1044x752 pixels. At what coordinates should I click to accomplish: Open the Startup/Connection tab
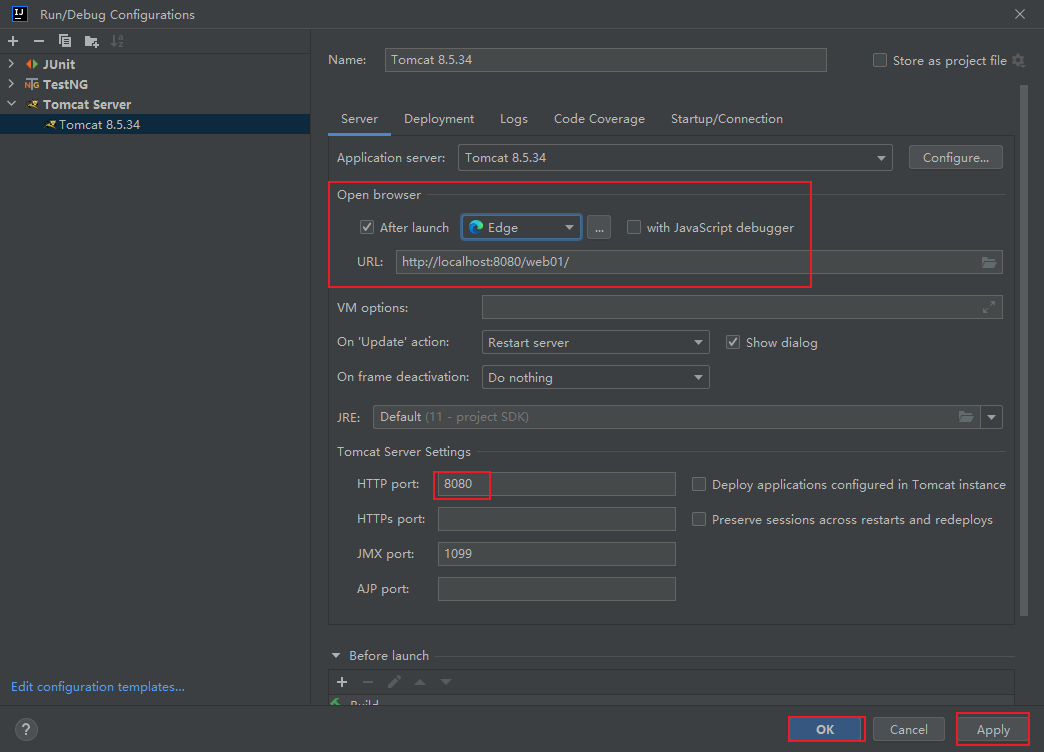tap(726, 119)
